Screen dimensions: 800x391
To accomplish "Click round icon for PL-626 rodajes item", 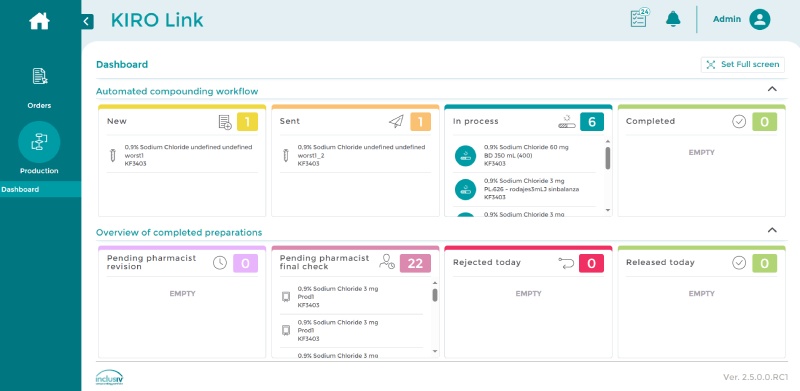I will click(465, 189).
